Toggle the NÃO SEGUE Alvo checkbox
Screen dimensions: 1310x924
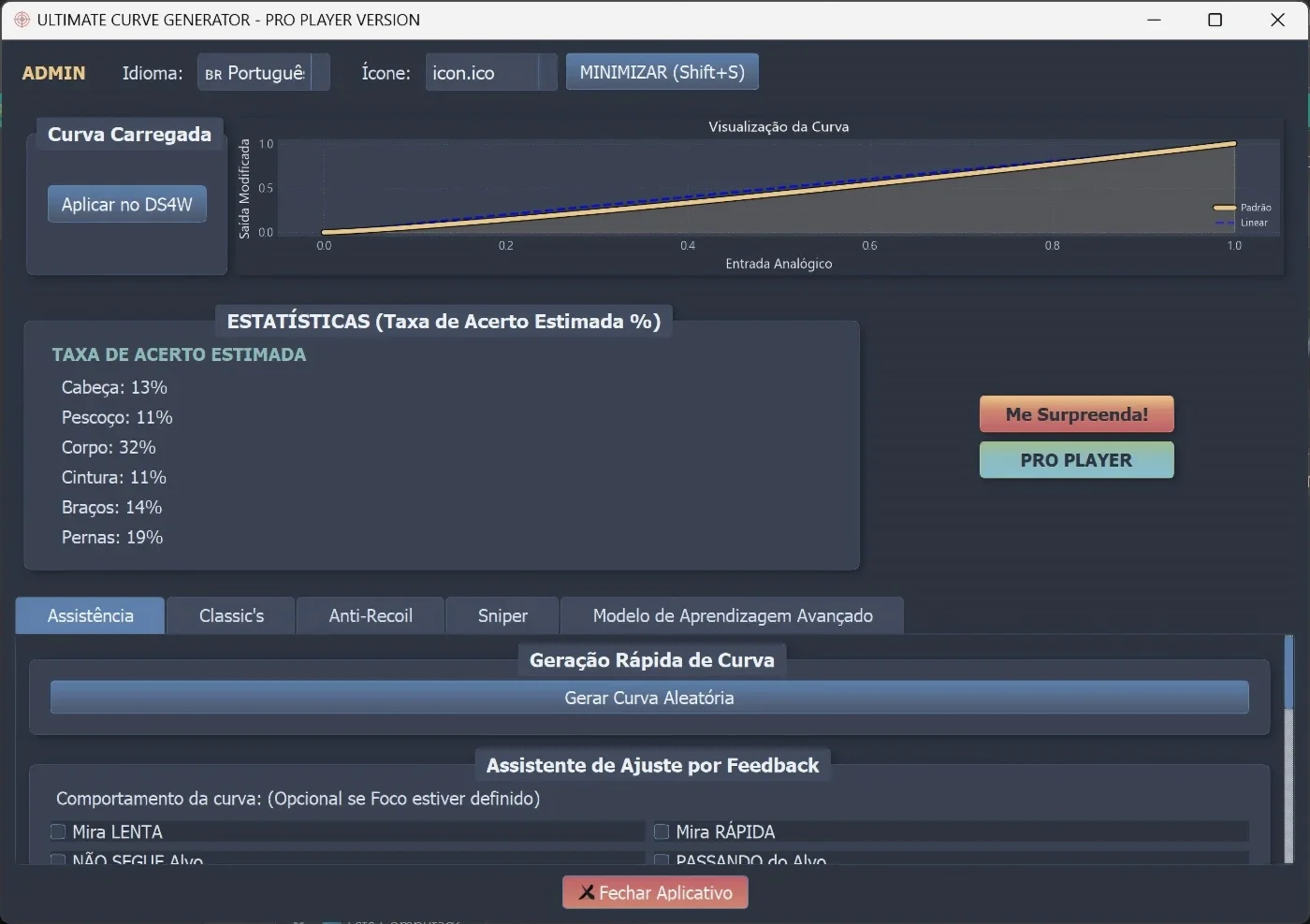(58, 859)
